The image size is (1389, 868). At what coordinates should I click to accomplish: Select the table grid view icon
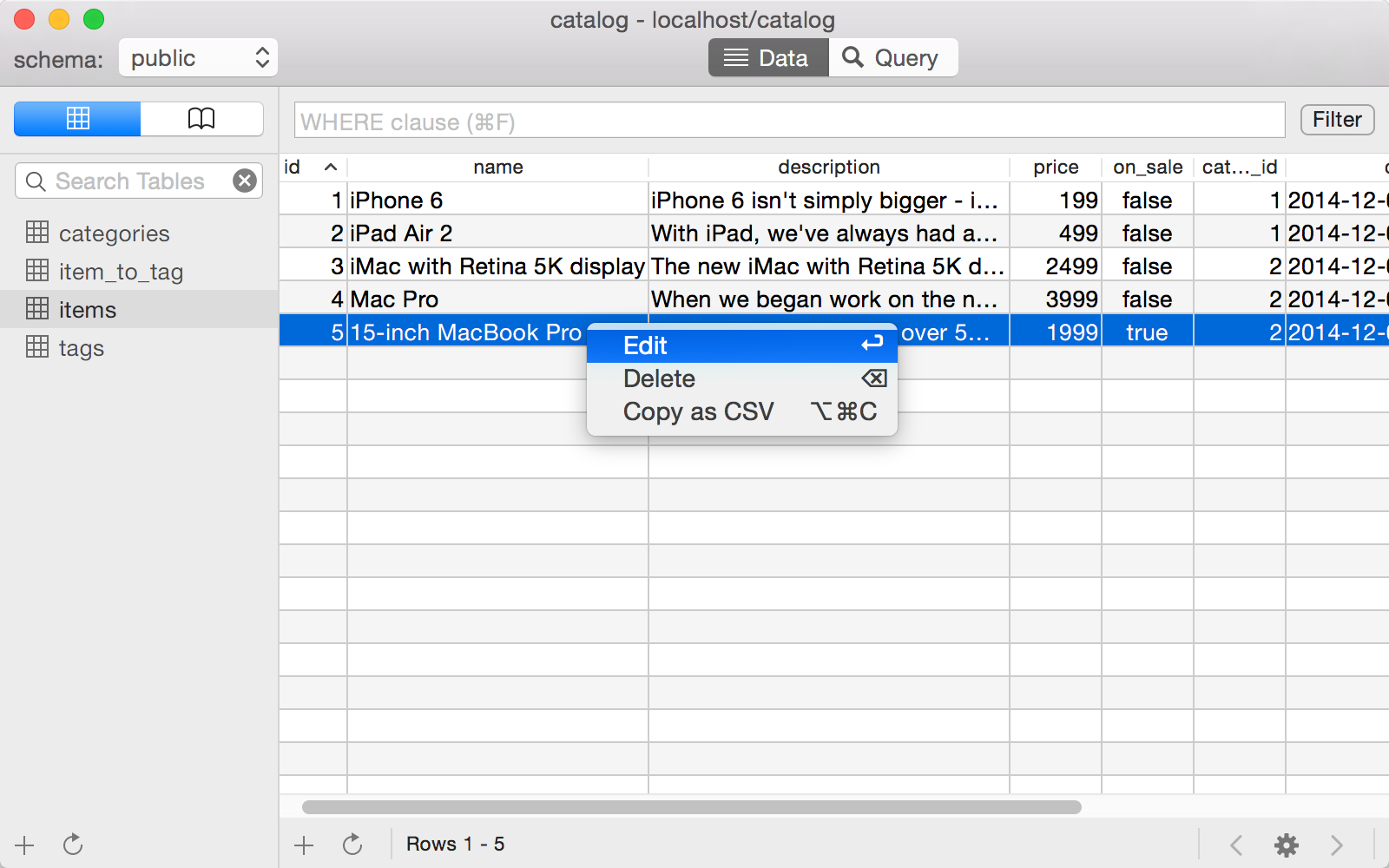pyautogui.click(x=76, y=119)
